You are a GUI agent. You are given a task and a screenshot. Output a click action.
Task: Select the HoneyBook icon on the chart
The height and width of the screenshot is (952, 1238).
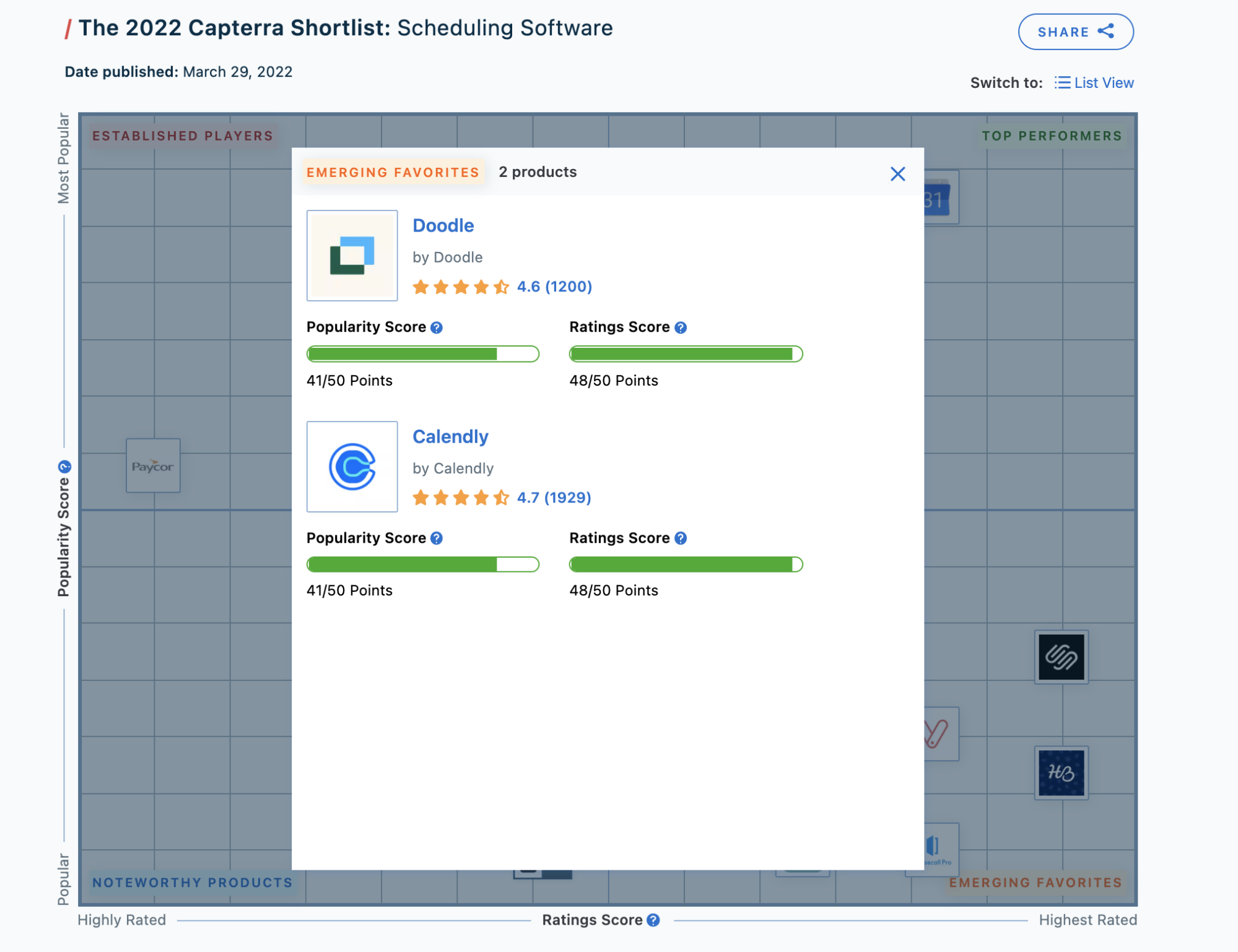click(1060, 771)
